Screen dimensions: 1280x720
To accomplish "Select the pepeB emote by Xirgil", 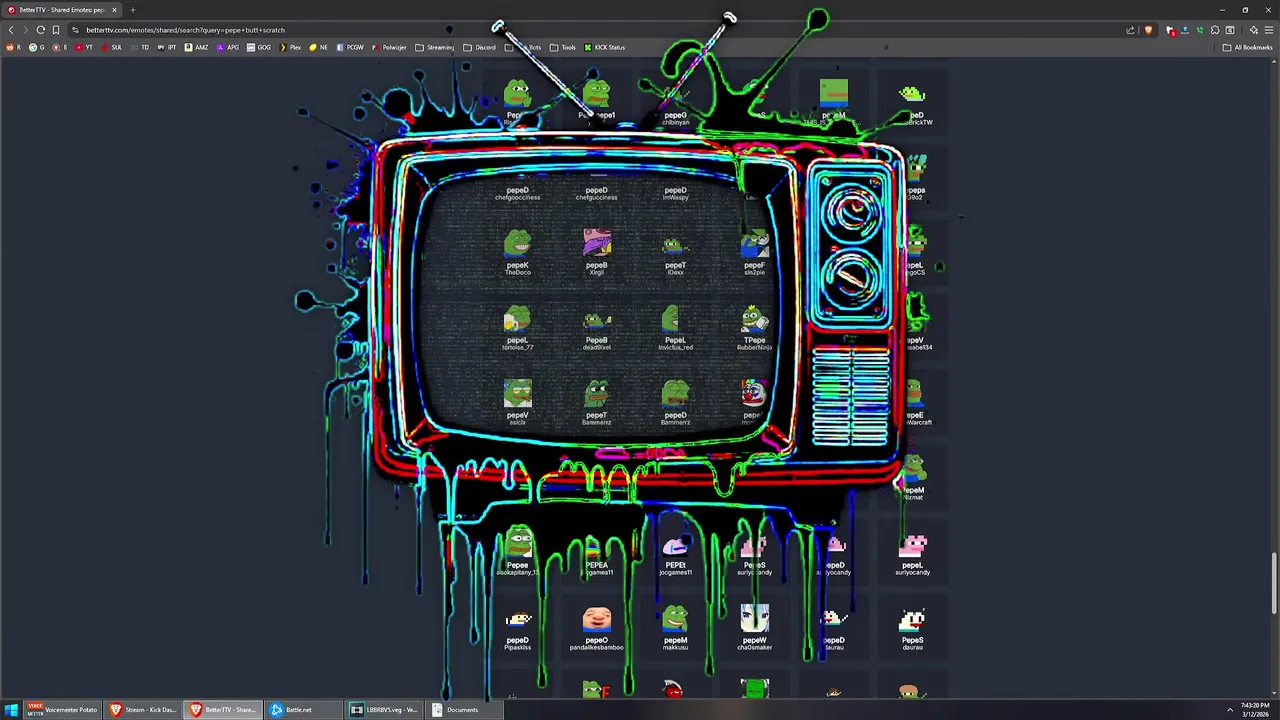I will tap(596, 252).
